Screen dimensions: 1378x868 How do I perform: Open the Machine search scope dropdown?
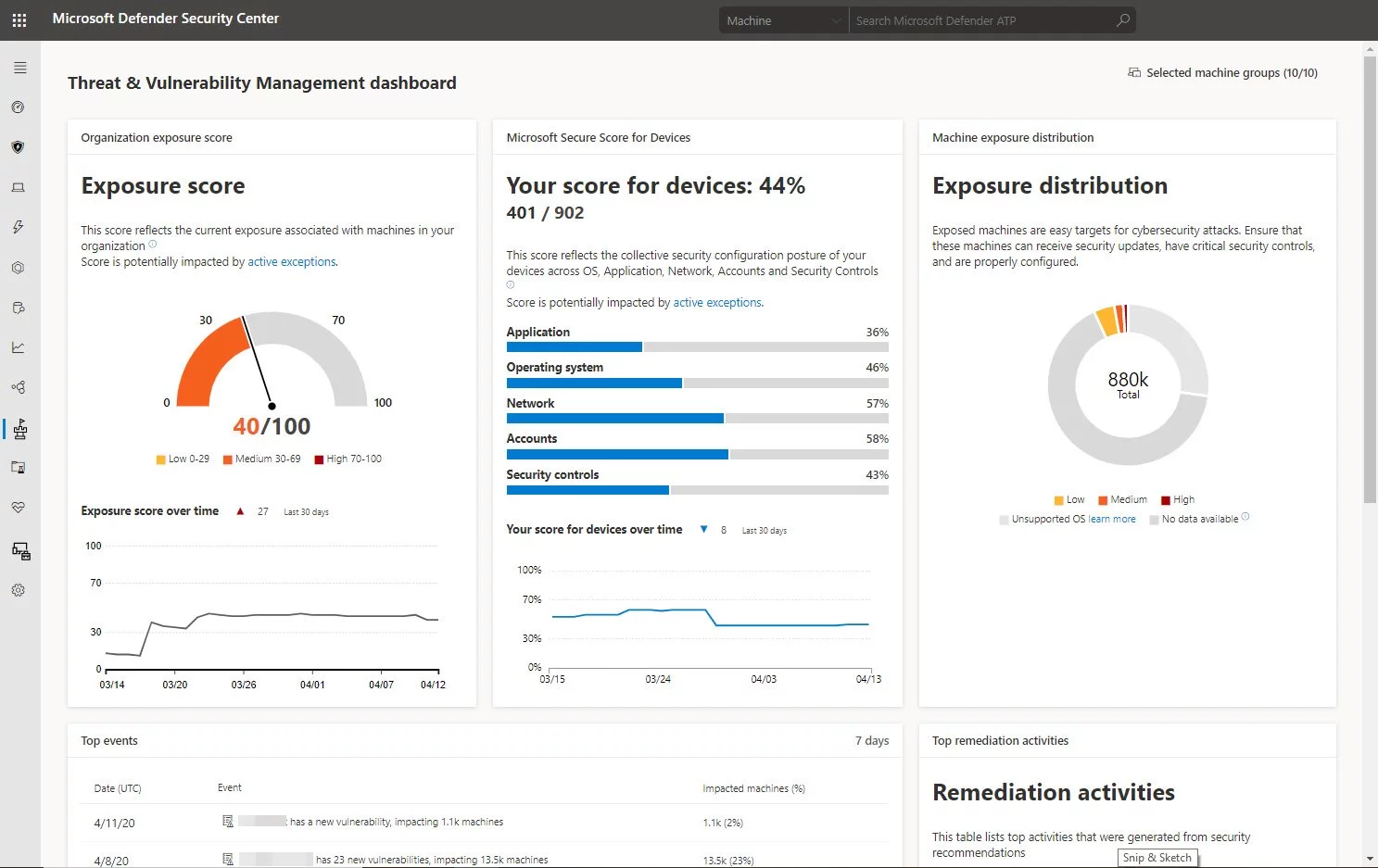pos(784,20)
